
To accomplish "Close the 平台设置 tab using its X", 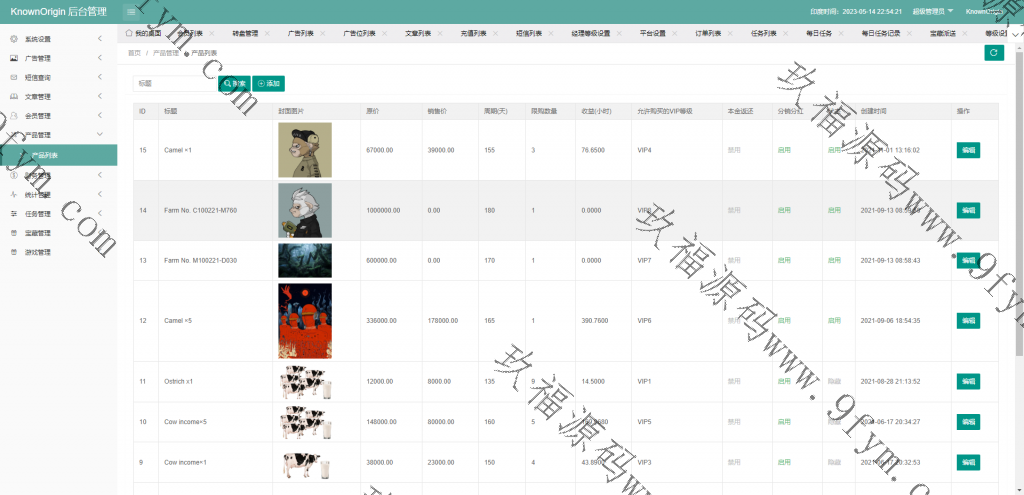I will coord(672,33).
